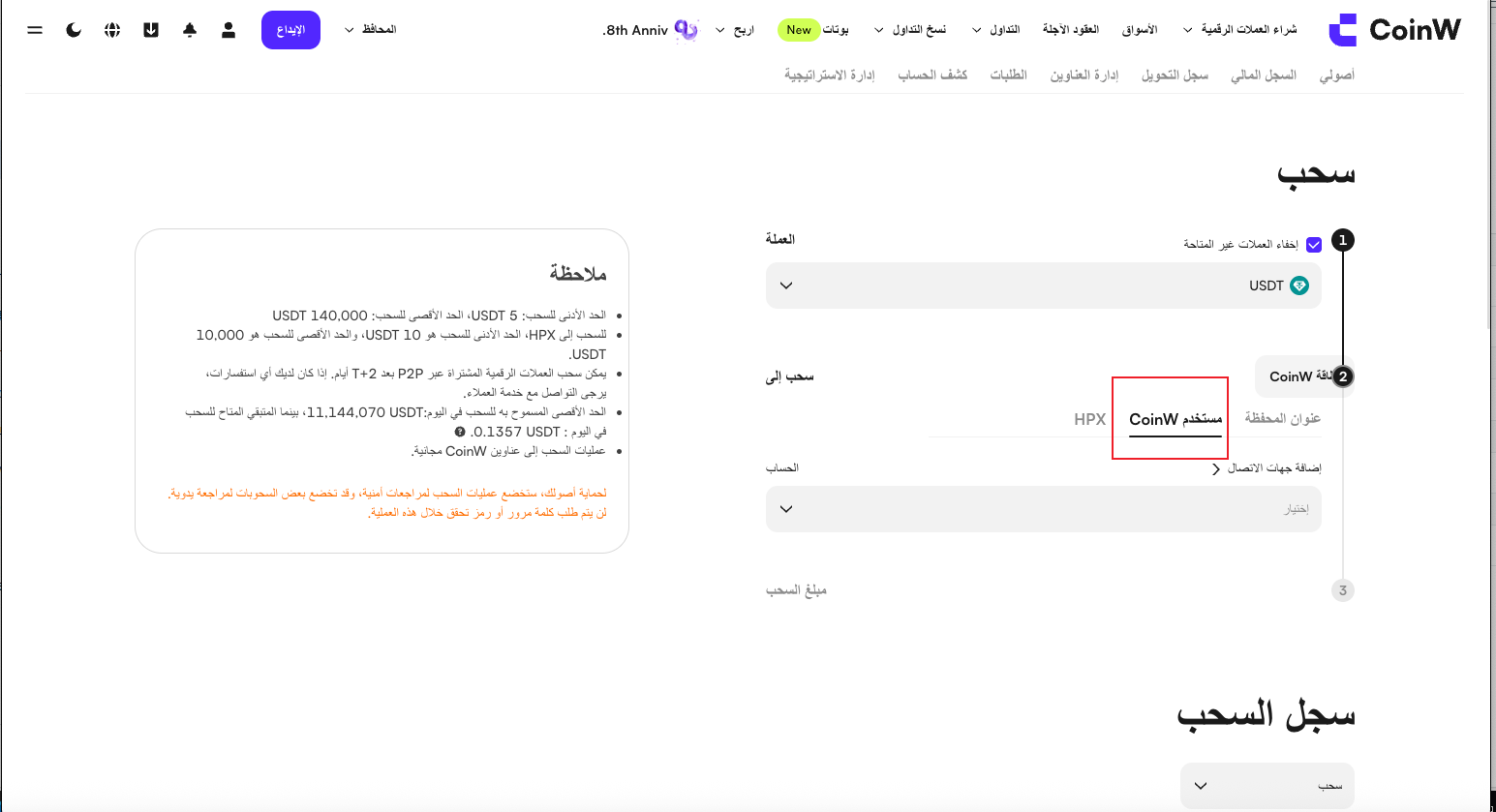1496x812 pixels.
Task: Switch to the عنوان المحفظة tab
Action: pyautogui.click(x=1283, y=418)
